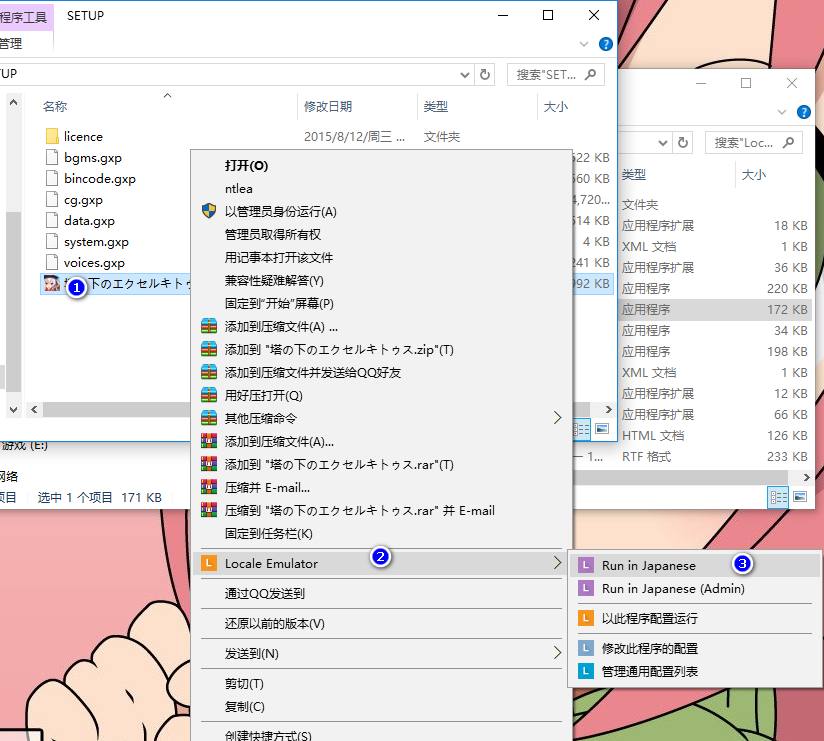Switch background window to large icons view
824x741 pixels.
(x=800, y=497)
